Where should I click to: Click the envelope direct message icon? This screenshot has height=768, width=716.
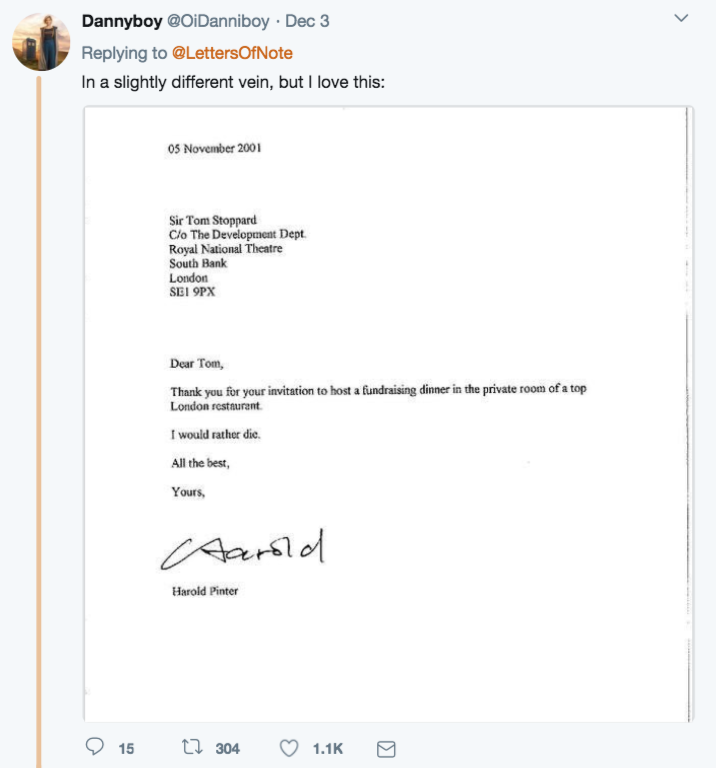pyautogui.click(x=385, y=748)
